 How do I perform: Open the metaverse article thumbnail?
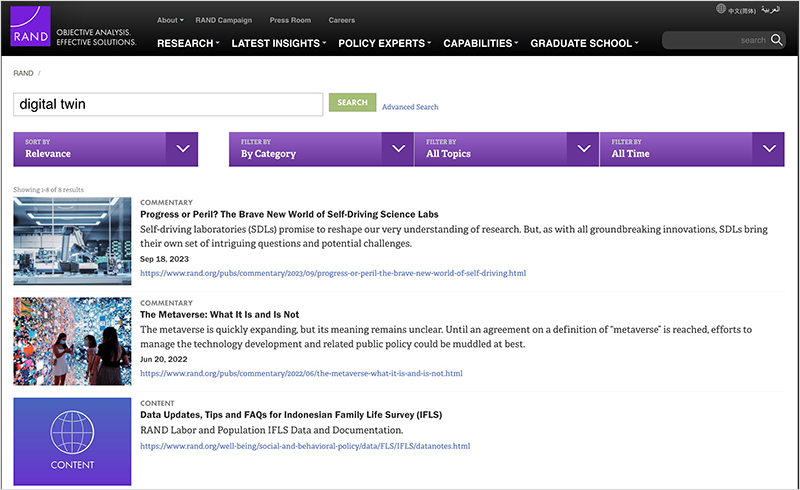72,341
